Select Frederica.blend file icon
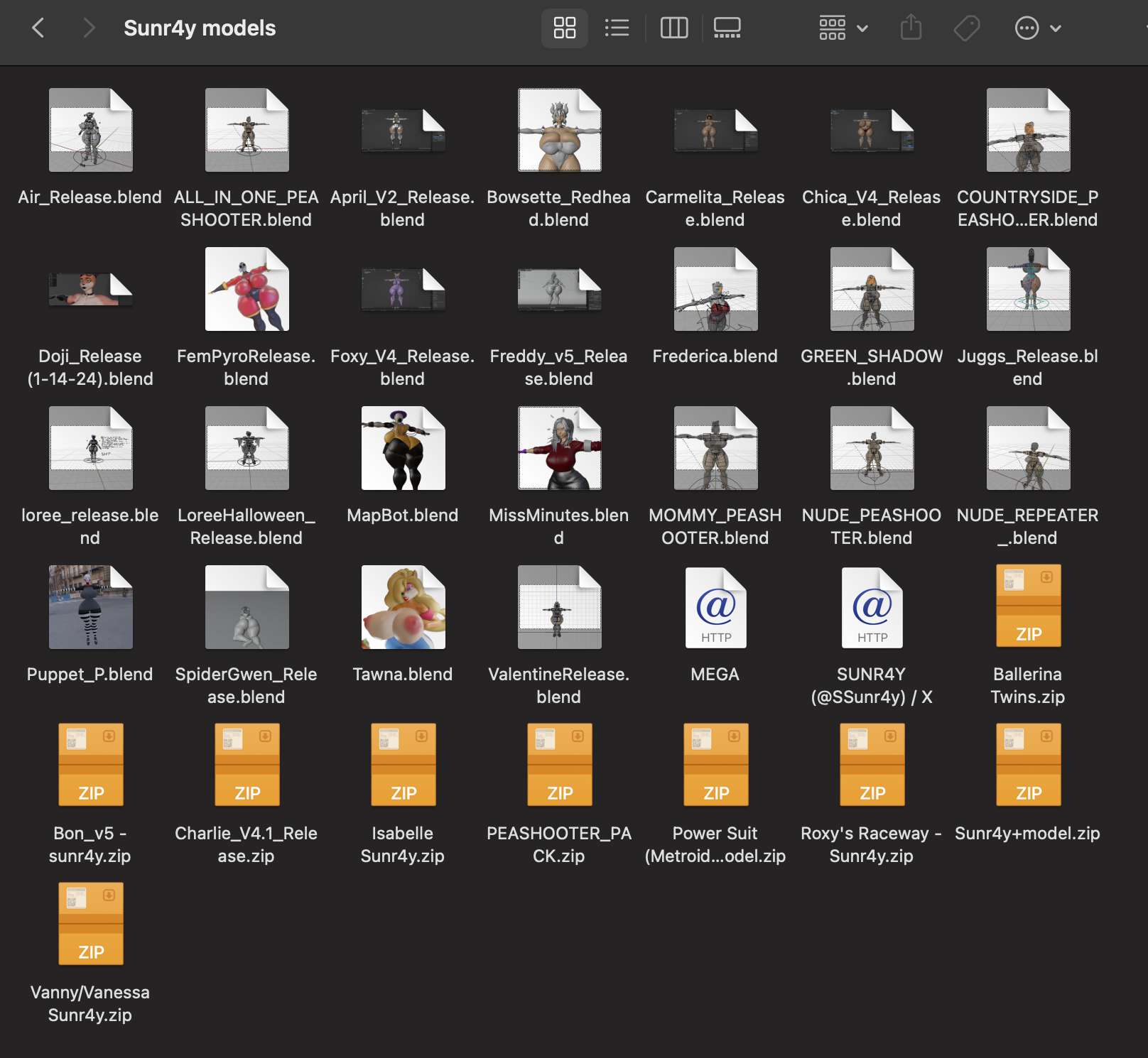 tap(716, 289)
